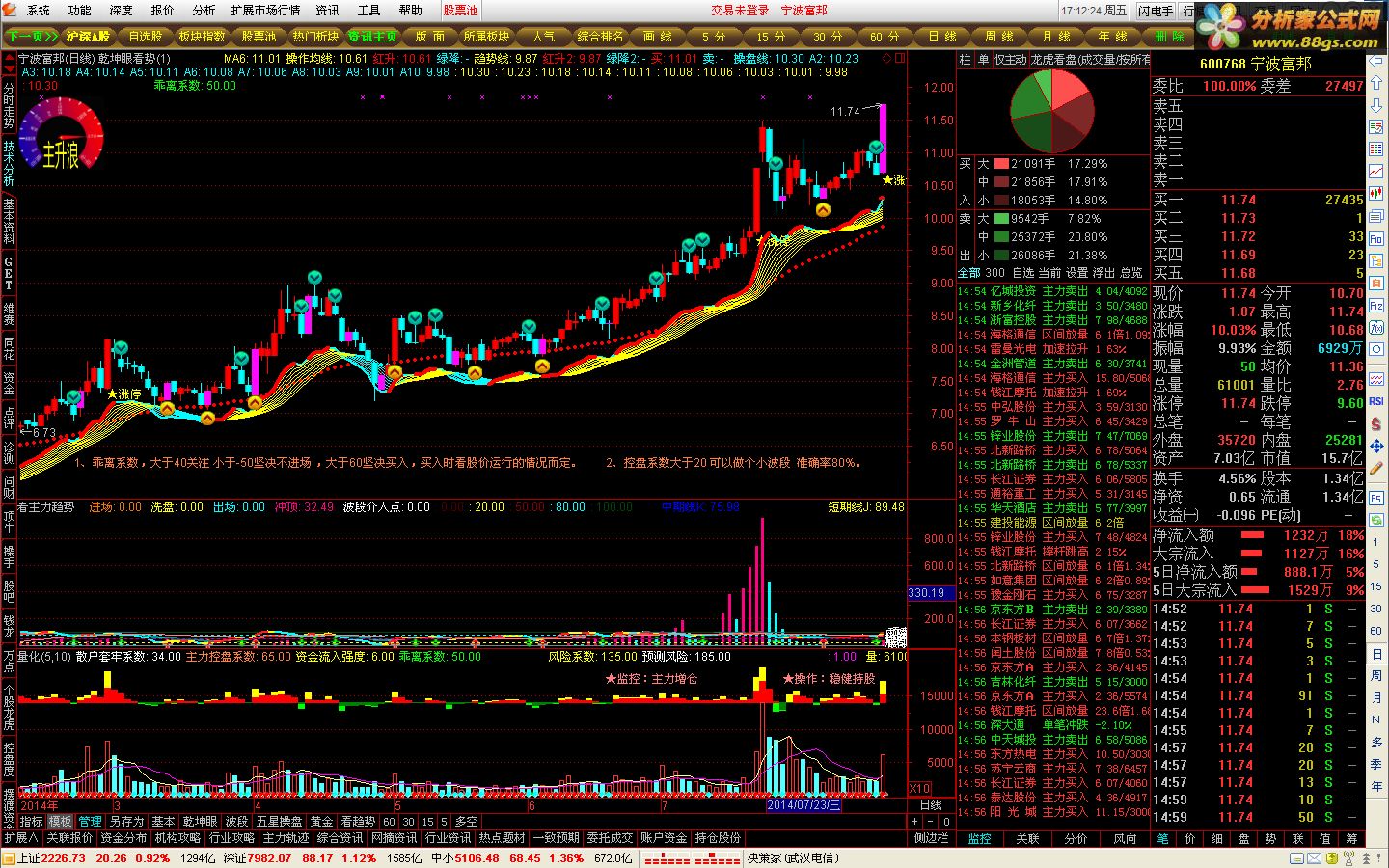Click the red dollar sign icon in right toolbar
The height and width of the screenshot is (868, 1389).
[x=1376, y=424]
